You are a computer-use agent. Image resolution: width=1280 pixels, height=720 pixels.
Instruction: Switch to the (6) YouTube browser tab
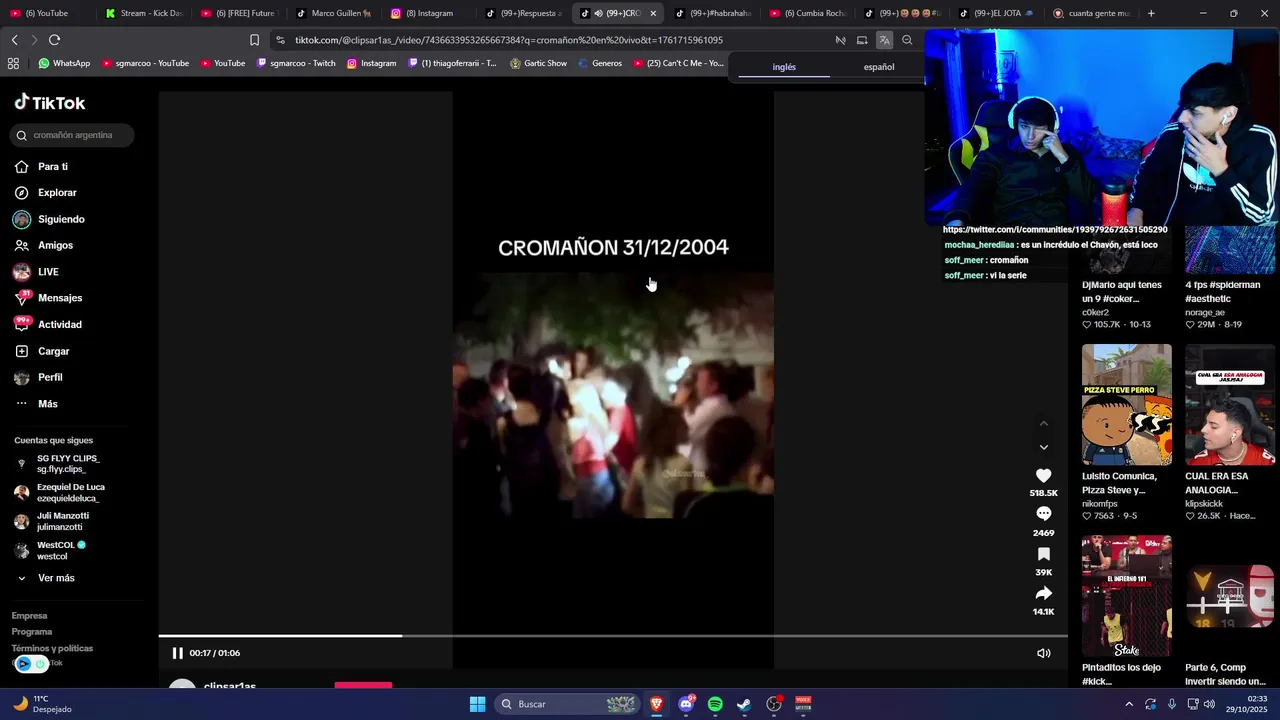point(48,13)
